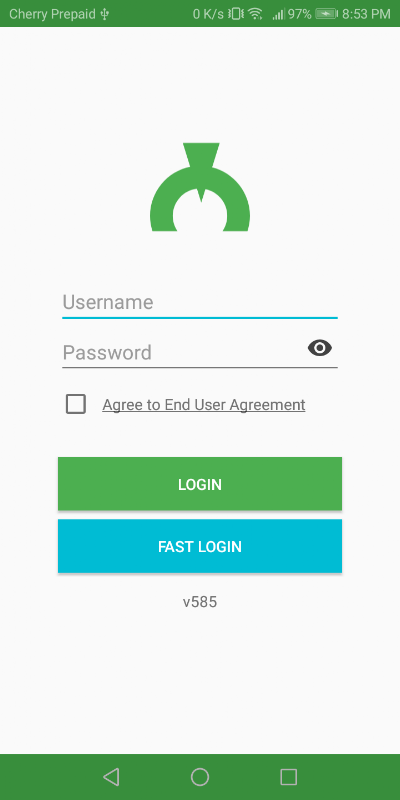
Task: Tap the Android home circle icon
Action: point(200,777)
